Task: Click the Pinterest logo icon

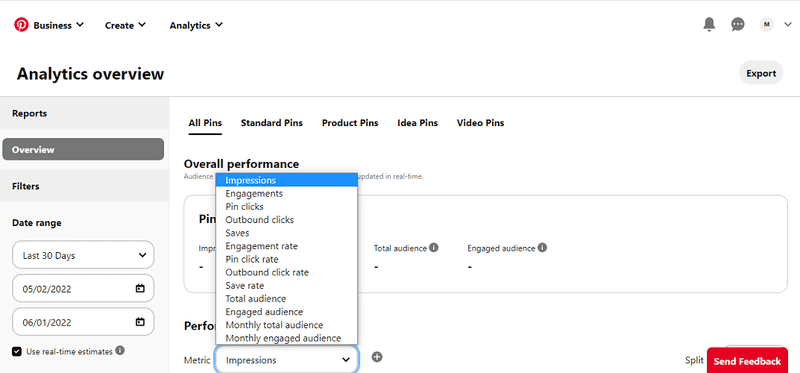Action: click(21, 24)
